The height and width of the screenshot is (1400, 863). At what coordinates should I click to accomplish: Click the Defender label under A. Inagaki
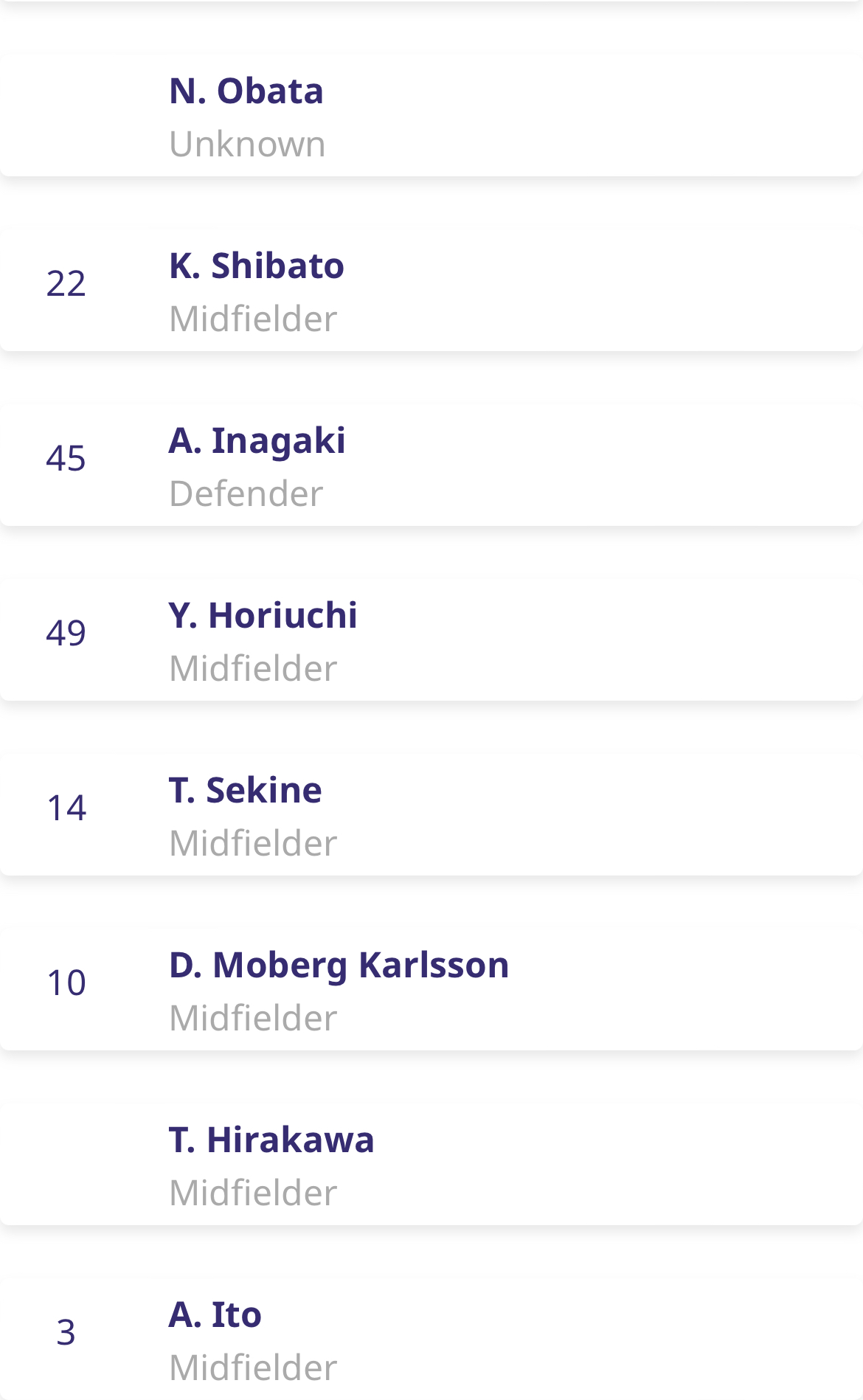(x=246, y=494)
